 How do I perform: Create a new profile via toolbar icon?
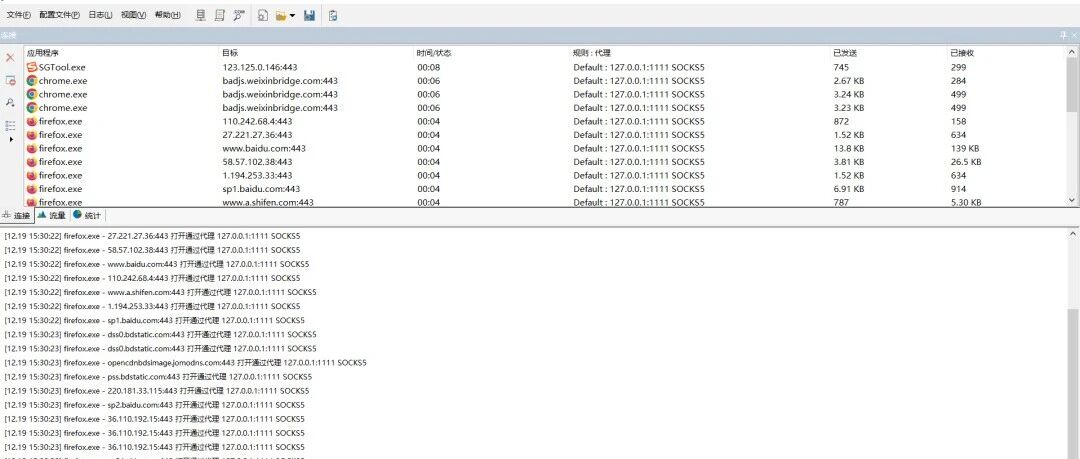(x=262, y=15)
